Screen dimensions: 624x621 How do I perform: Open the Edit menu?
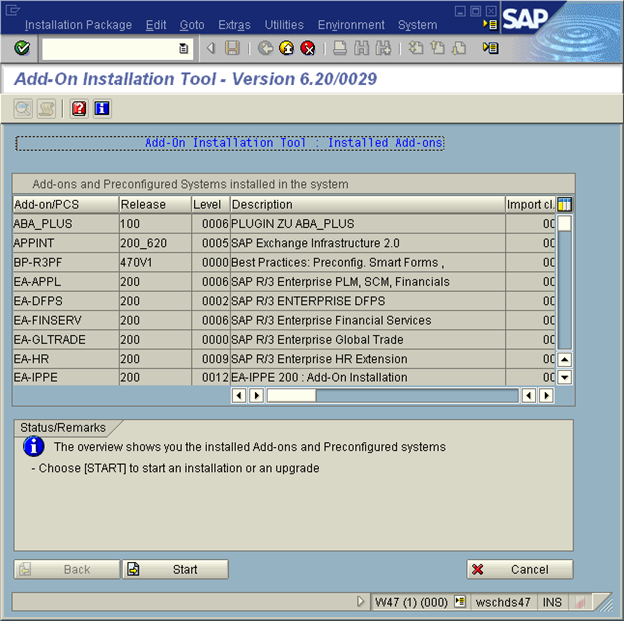click(156, 25)
